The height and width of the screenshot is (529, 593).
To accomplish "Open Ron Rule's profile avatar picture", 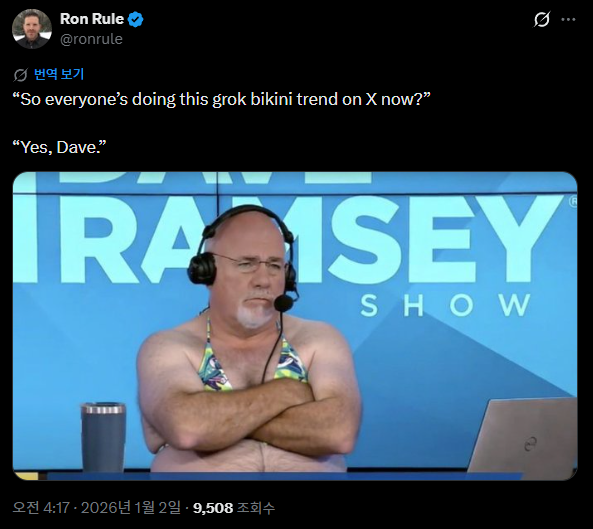I will click(x=32, y=29).
